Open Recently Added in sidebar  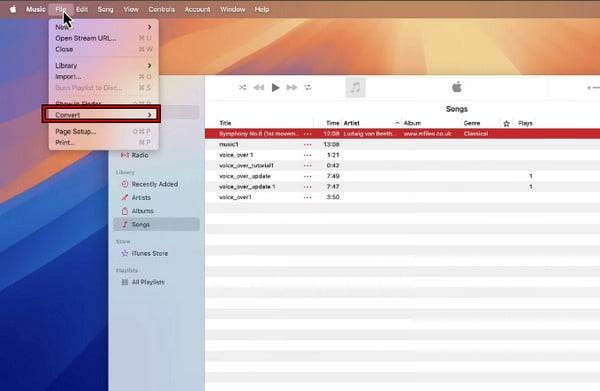(x=156, y=184)
